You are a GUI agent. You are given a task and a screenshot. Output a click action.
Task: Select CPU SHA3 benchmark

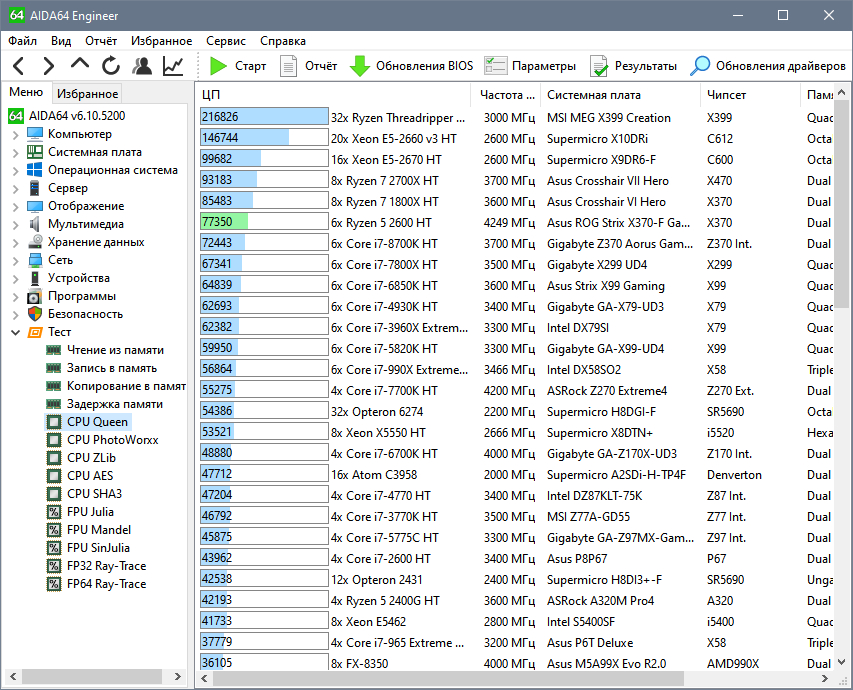[94, 494]
